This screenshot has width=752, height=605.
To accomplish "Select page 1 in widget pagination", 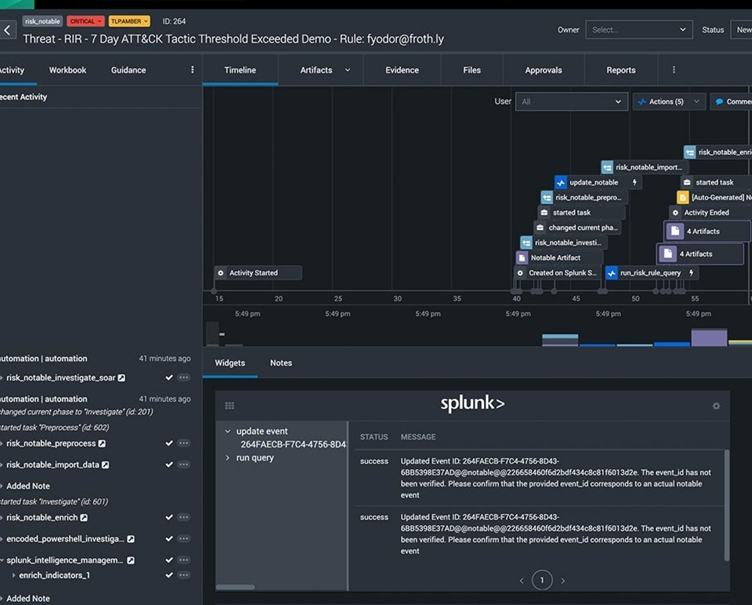I will pyautogui.click(x=542, y=581).
